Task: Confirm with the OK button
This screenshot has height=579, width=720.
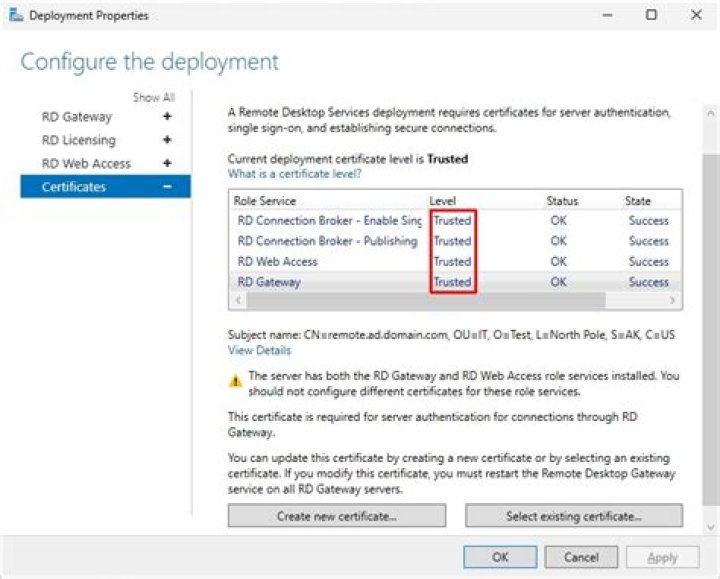Action: point(500,557)
